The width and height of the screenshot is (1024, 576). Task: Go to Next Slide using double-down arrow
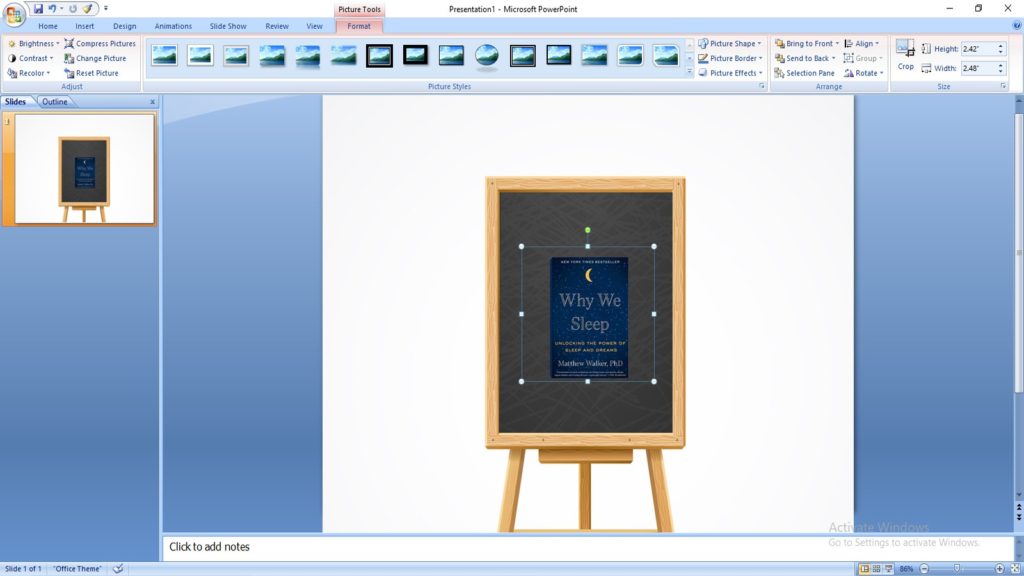click(1019, 517)
